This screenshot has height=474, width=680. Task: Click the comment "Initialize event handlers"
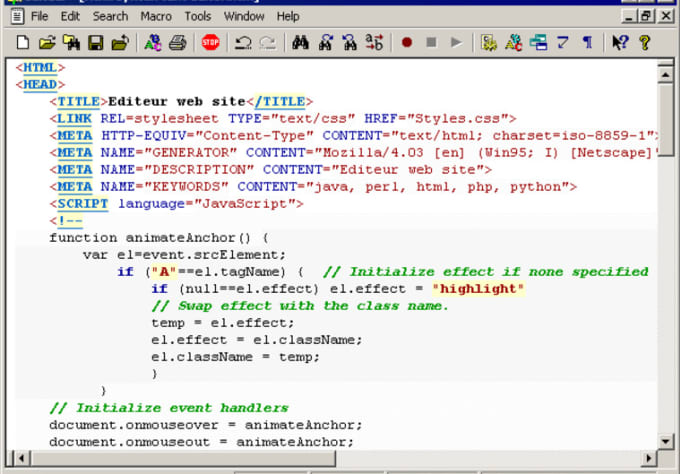coord(169,408)
